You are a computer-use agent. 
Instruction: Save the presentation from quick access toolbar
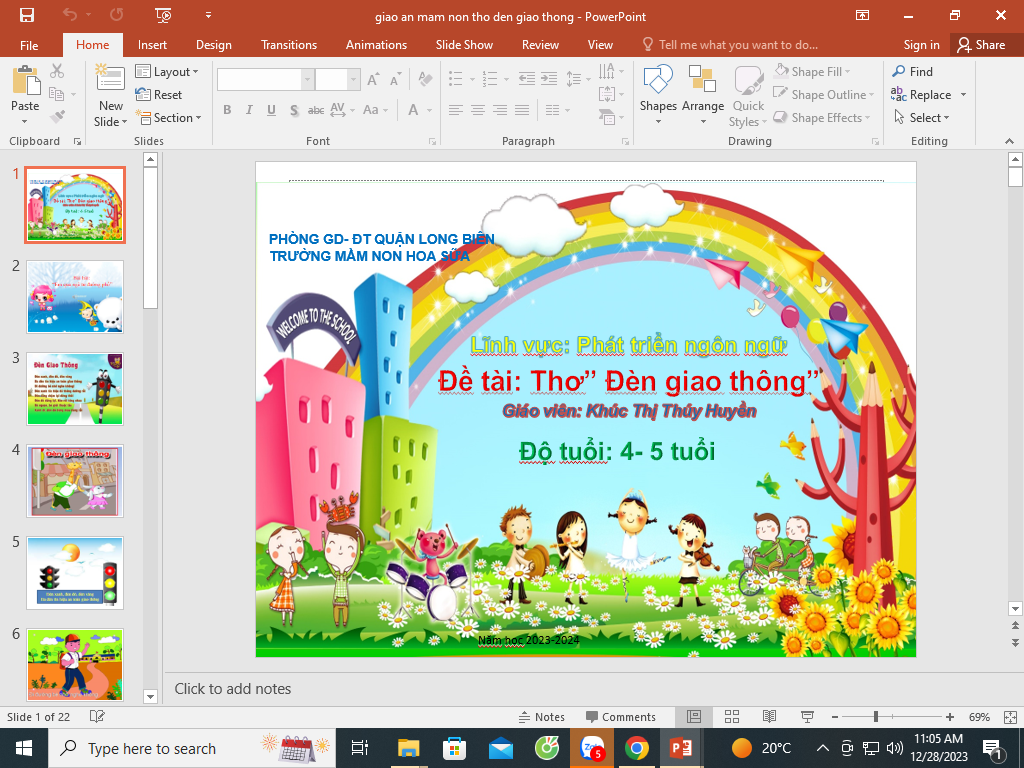pos(27,15)
